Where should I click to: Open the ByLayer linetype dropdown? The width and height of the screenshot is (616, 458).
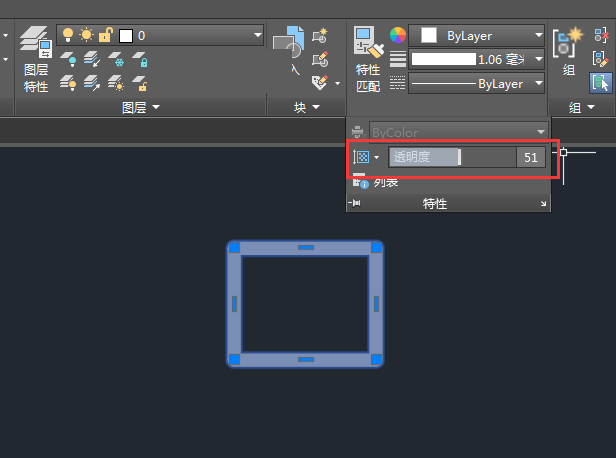tap(539, 83)
